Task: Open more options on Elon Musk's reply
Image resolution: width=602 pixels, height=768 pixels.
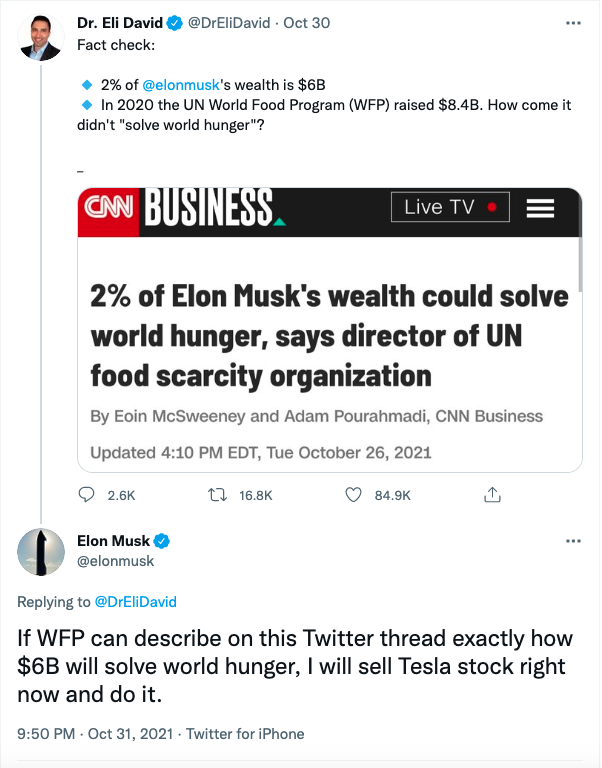Action: pyautogui.click(x=573, y=541)
